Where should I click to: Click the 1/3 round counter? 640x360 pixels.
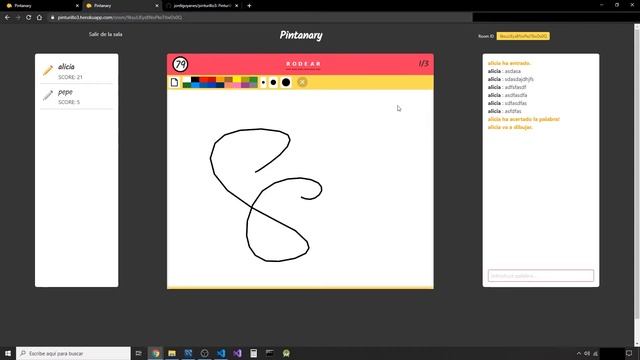(423, 63)
